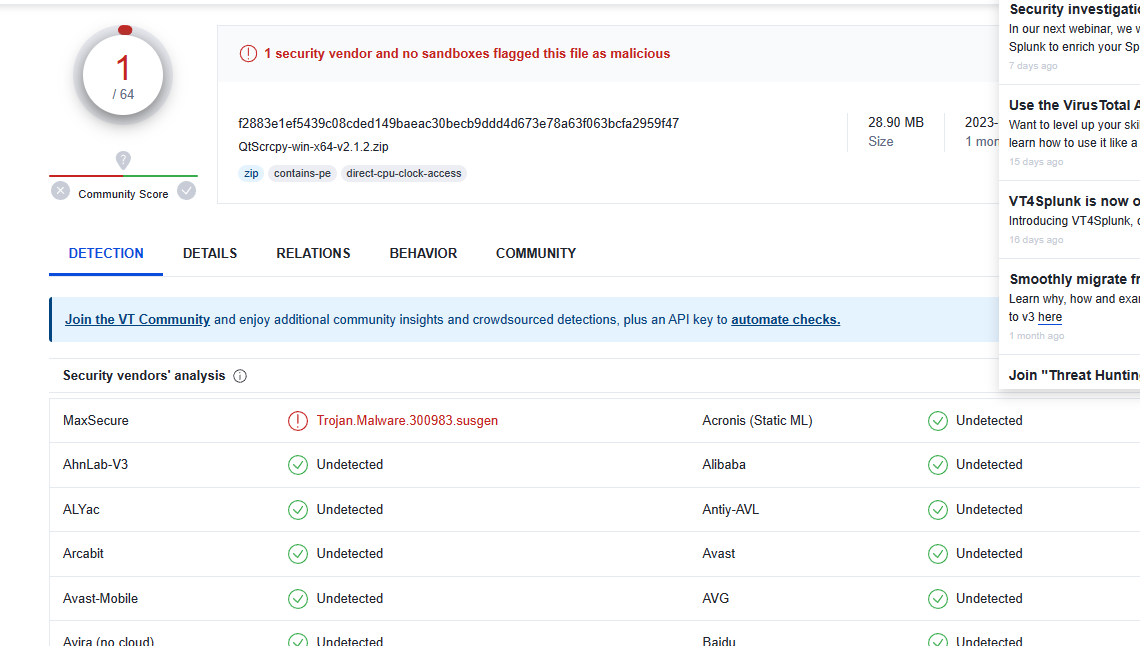Click the Undetected icon beside AhnLab-V3
This screenshot has height=646, width=1140.
(x=297, y=464)
